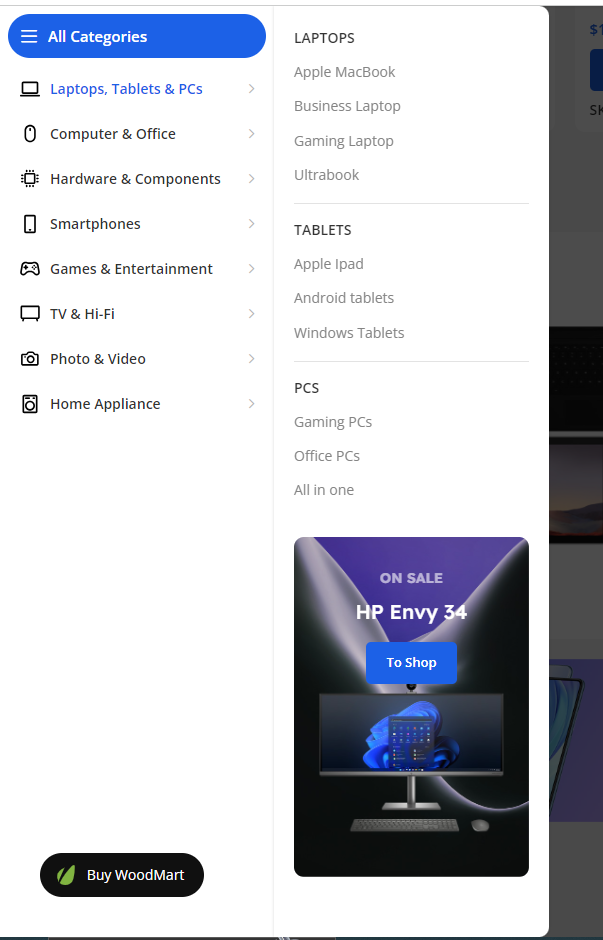Click the laptop icon beside Laptops, Tablets & PCs
Viewport: 603px width, 940px height.
pos(29,89)
